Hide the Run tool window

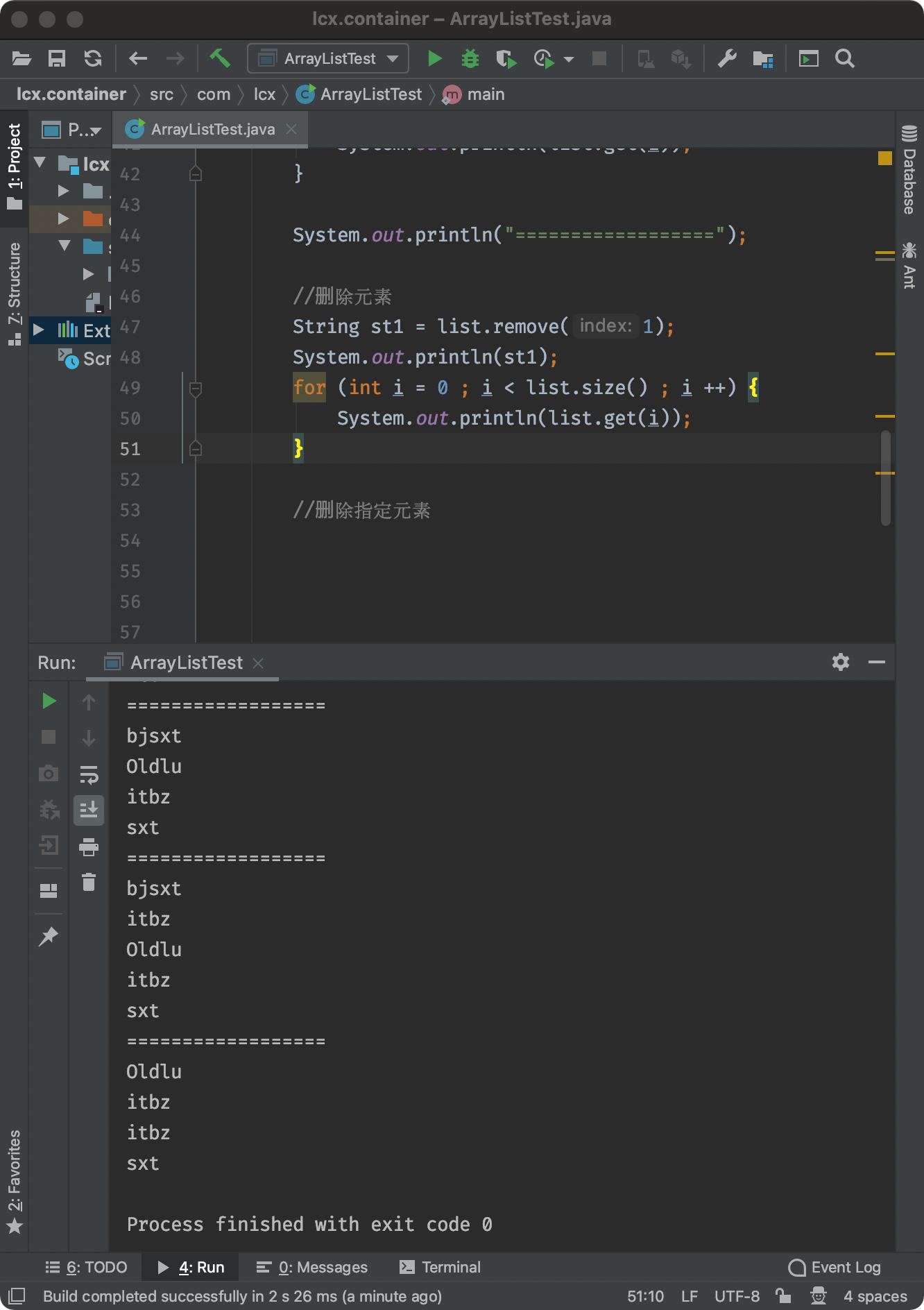(877, 662)
